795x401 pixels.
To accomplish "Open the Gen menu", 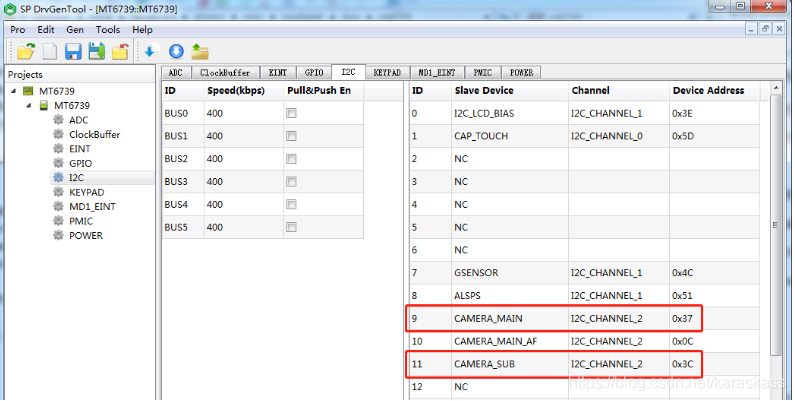I will tap(75, 30).
